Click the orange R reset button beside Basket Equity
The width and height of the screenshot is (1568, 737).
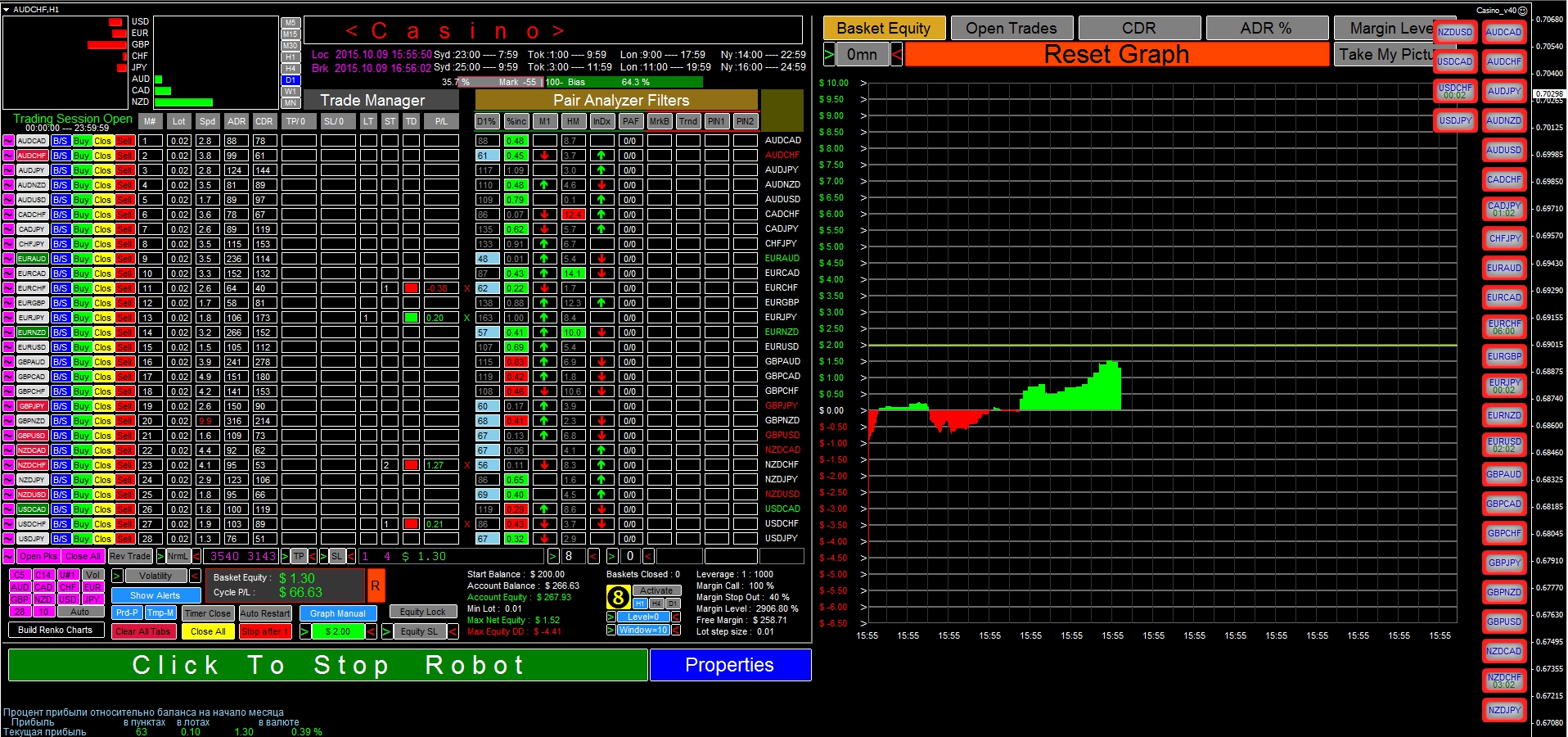click(376, 586)
